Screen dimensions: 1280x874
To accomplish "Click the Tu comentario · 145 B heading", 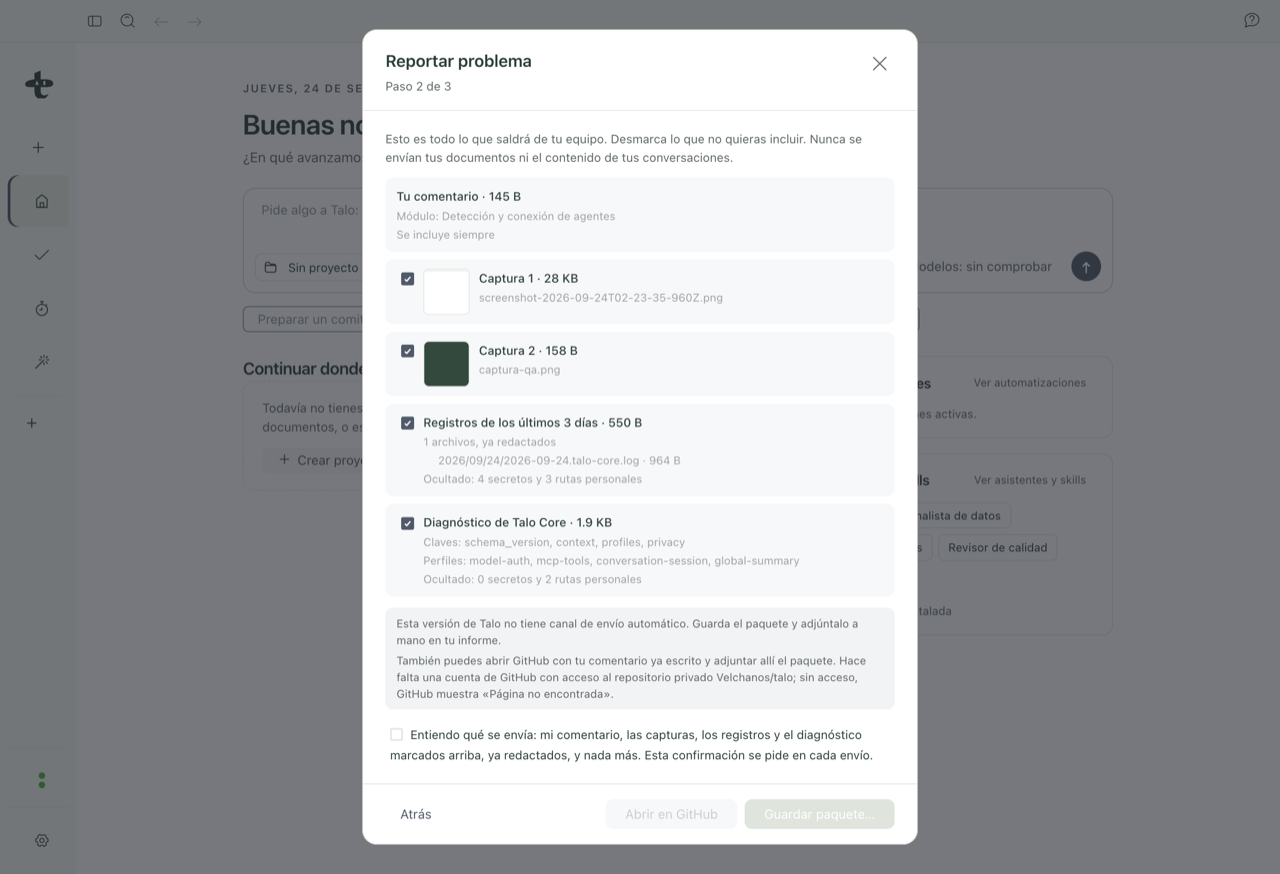I will pos(459,197).
